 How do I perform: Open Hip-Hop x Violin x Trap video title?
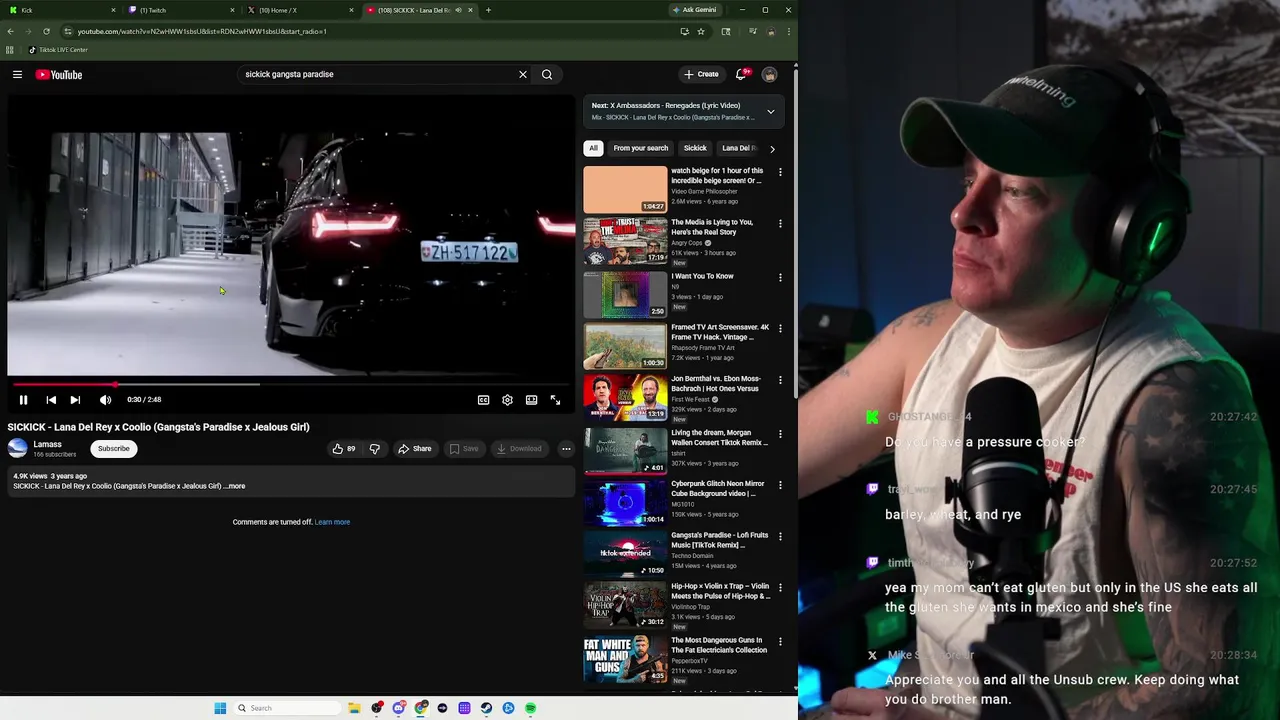[721, 591]
